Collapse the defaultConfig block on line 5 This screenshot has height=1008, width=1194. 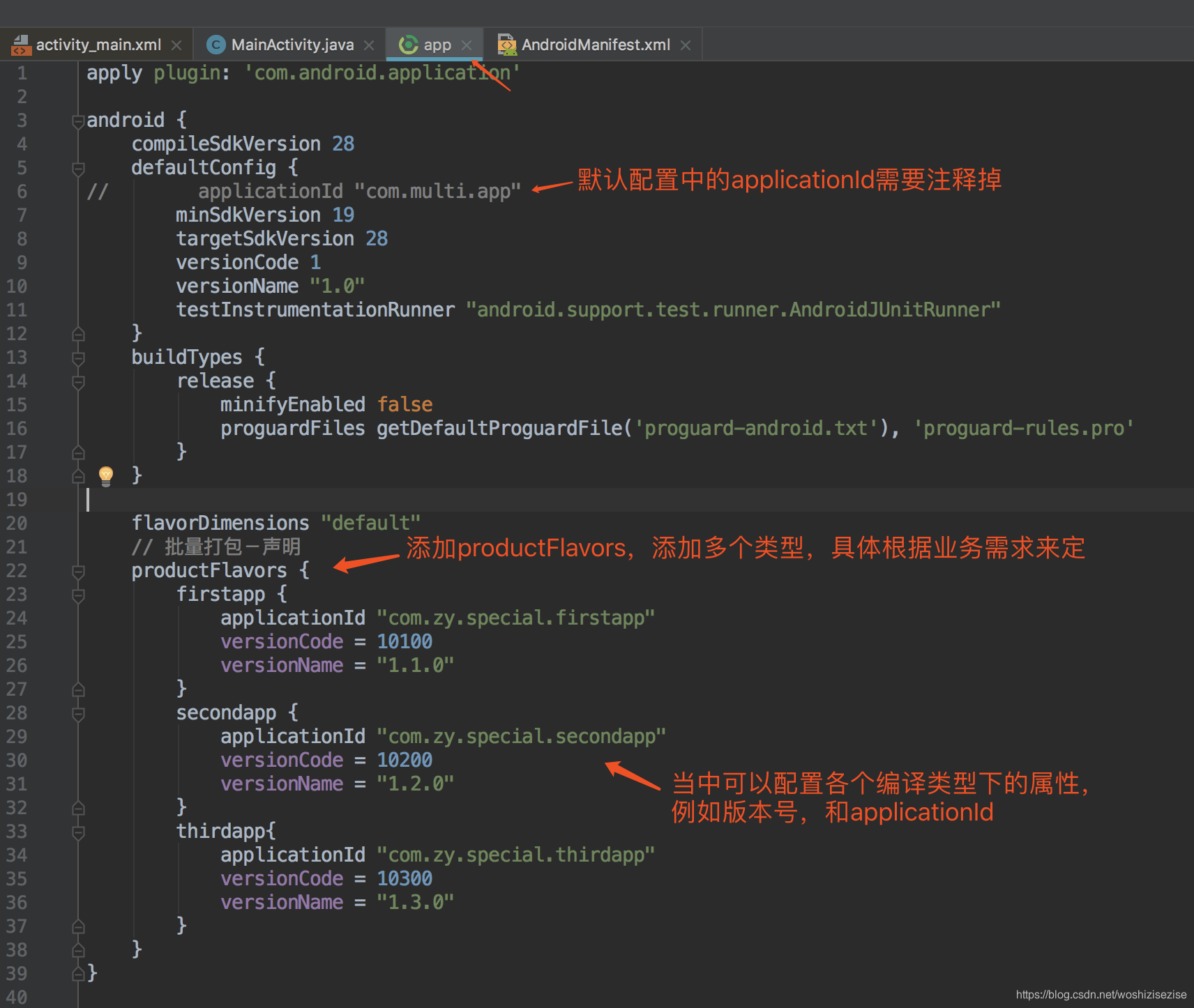[x=78, y=169]
